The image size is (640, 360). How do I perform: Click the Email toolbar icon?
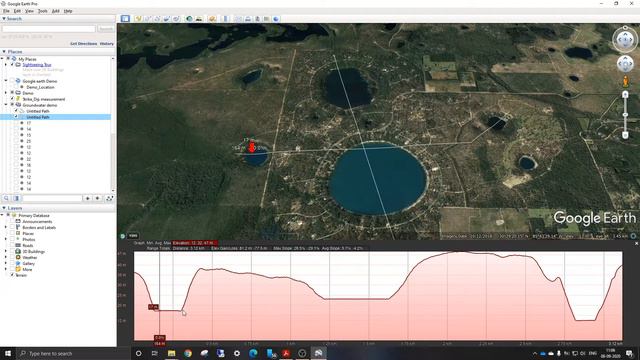[x=238, y=19]
